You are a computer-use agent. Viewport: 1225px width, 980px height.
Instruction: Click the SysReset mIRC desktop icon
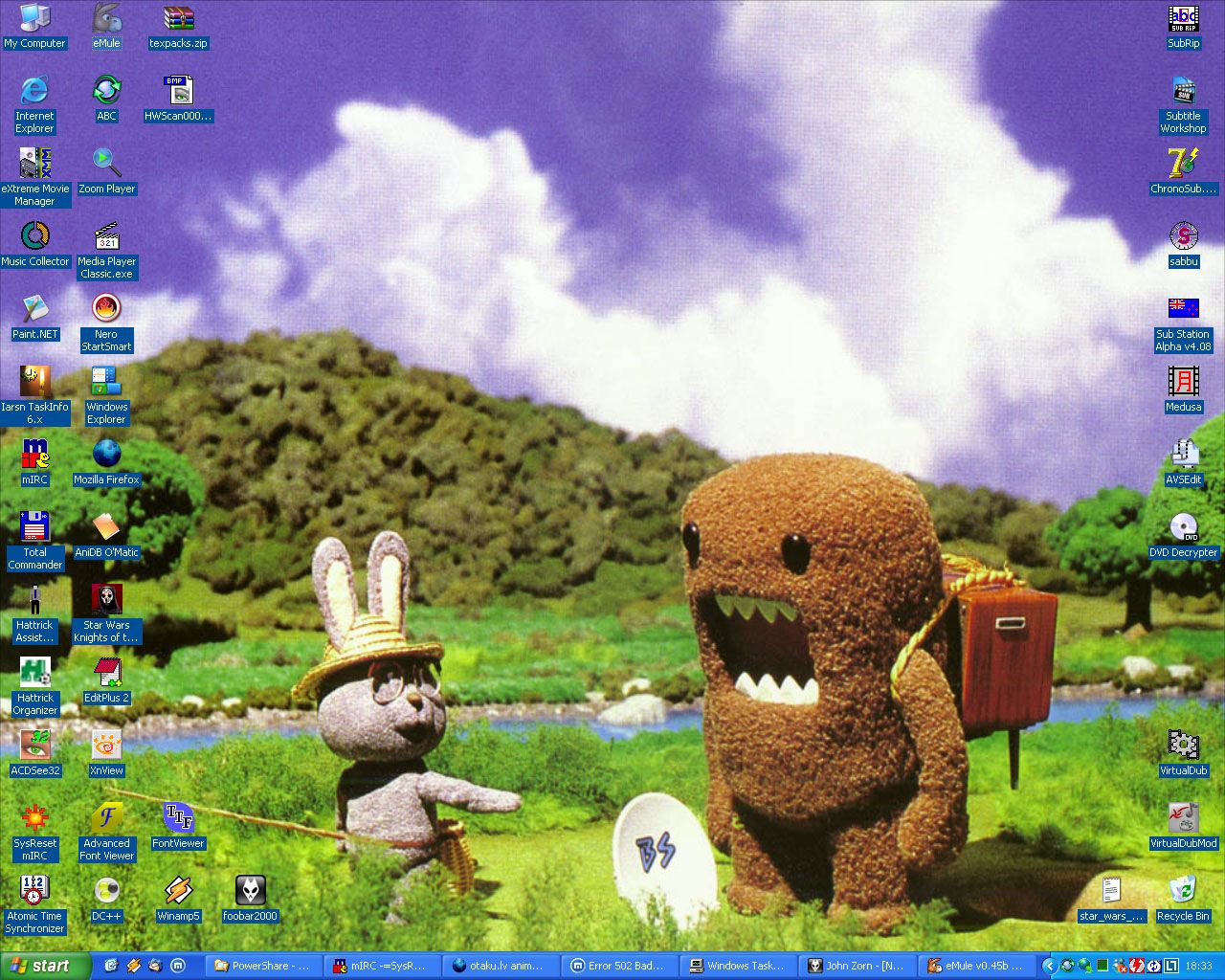pos(34,832)
